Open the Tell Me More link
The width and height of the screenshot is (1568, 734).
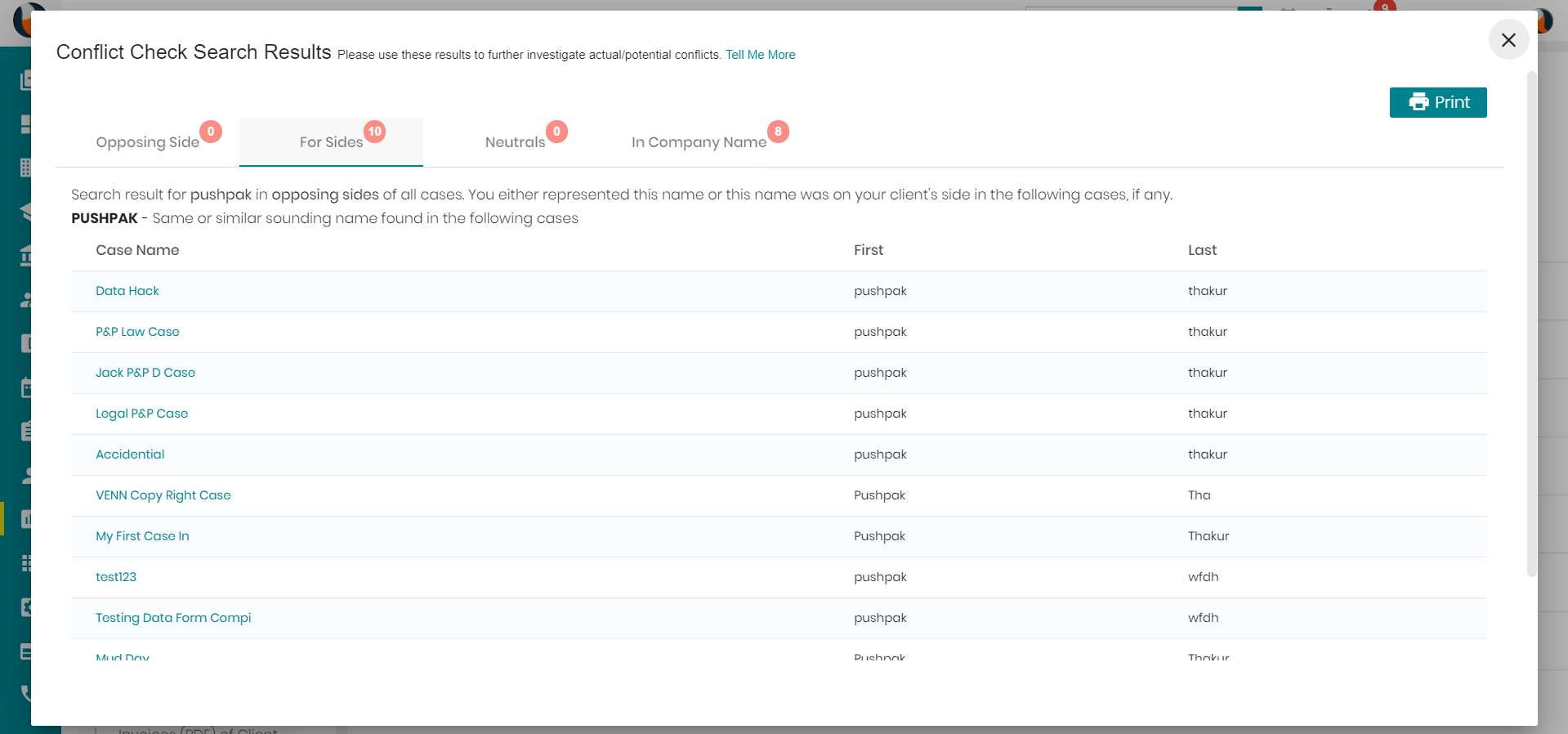coord(760,55)
